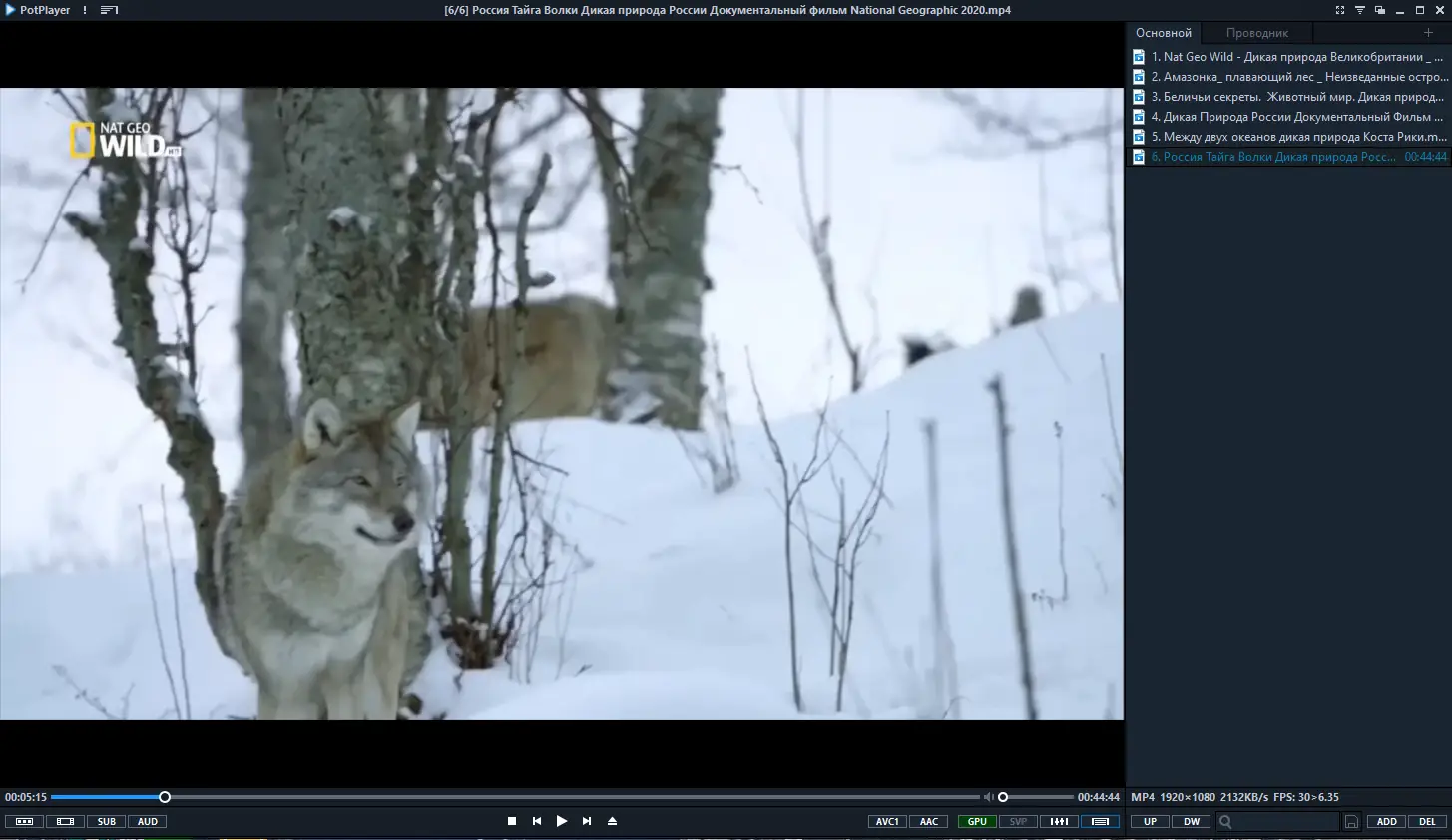1452x840 pixels.
Task: Click the save playlist icon beside search box
Action: pos(1350,821)
